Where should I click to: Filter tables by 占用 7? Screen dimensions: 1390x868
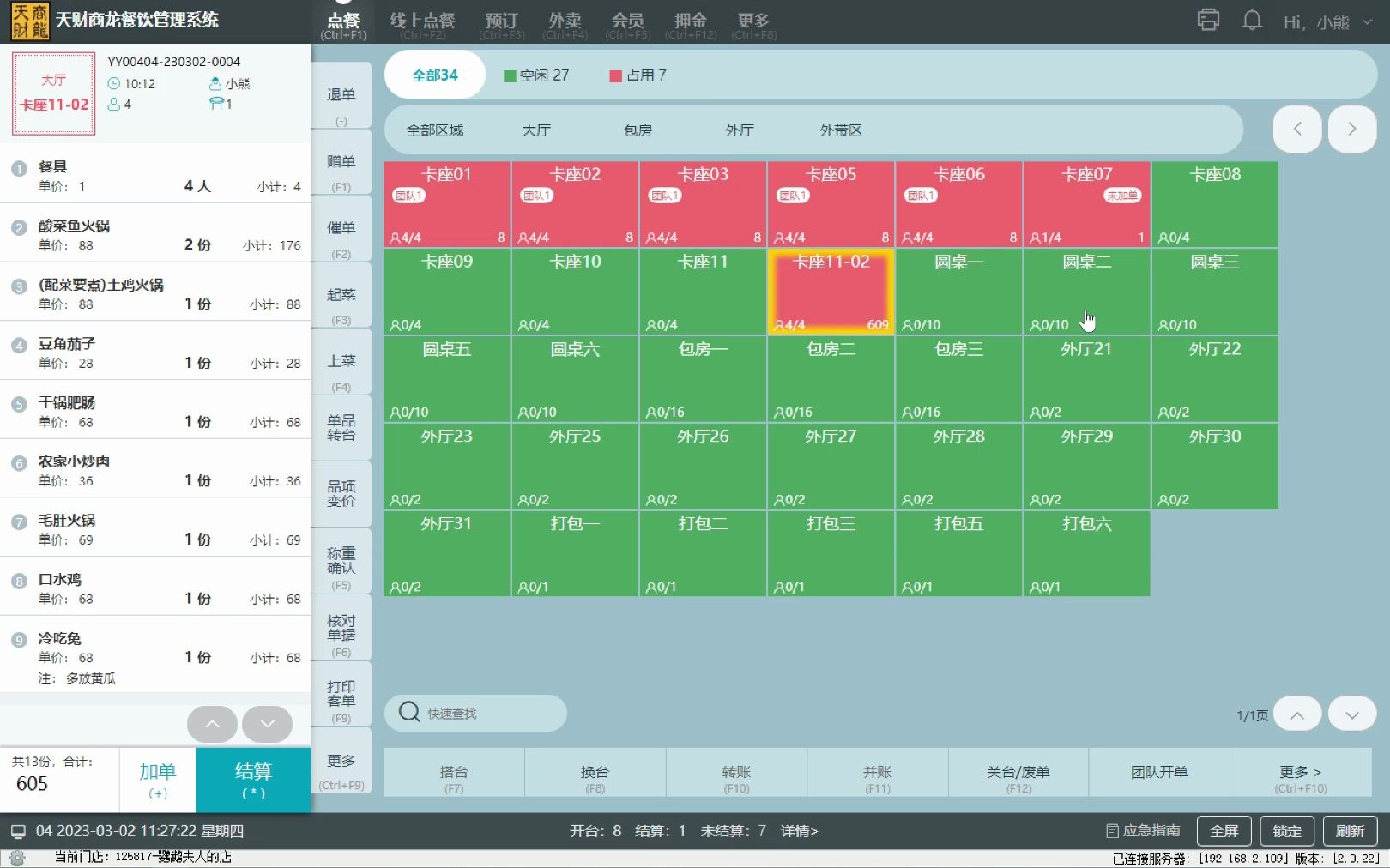point(638,75)
